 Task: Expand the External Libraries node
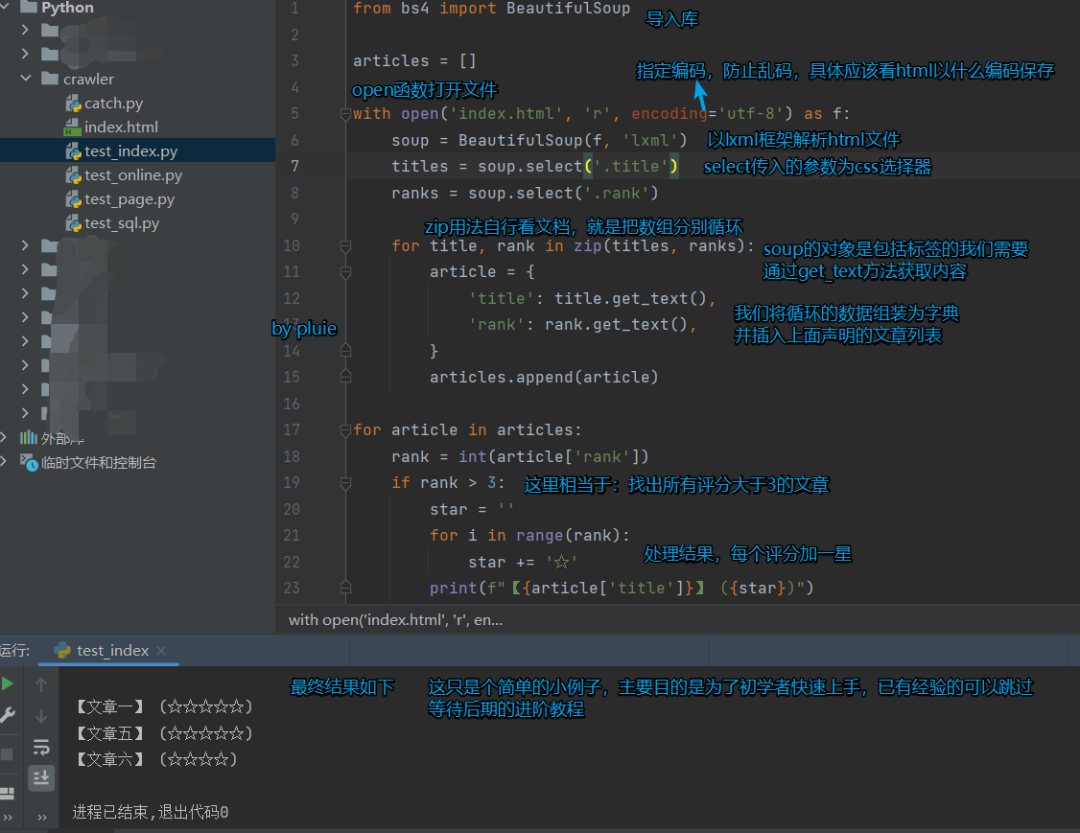6,438
